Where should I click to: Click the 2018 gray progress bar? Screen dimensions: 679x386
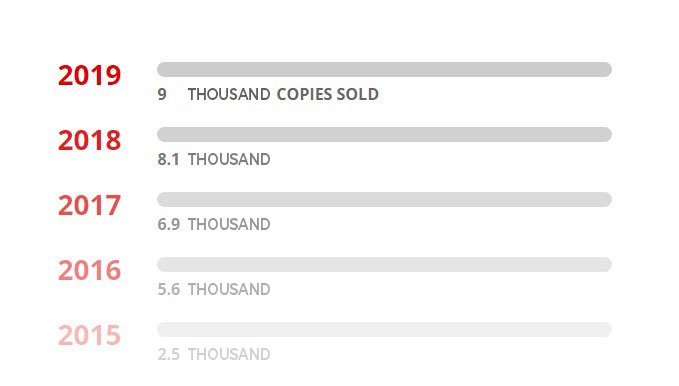385,135
